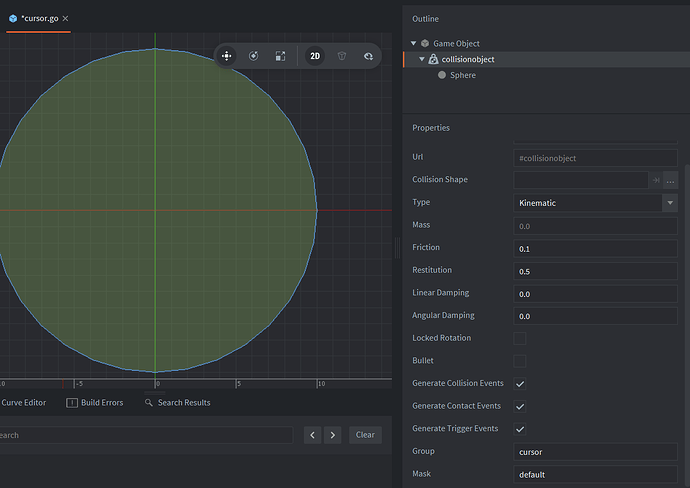Browse for Collision Shape with ellipsis button

(x=671, y=180)
